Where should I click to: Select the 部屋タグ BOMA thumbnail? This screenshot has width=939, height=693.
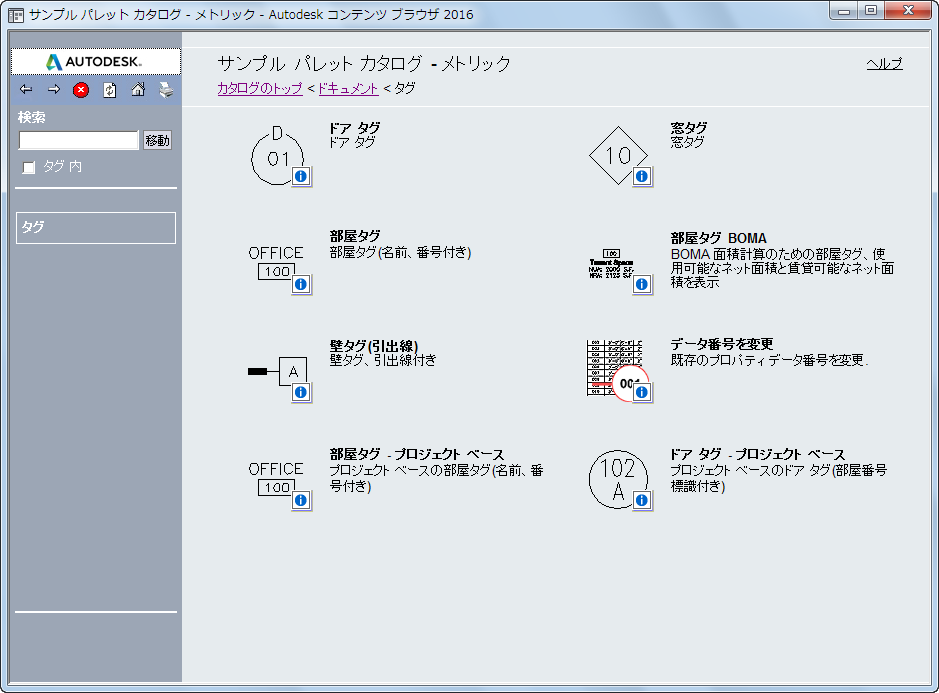coord(611,264)
